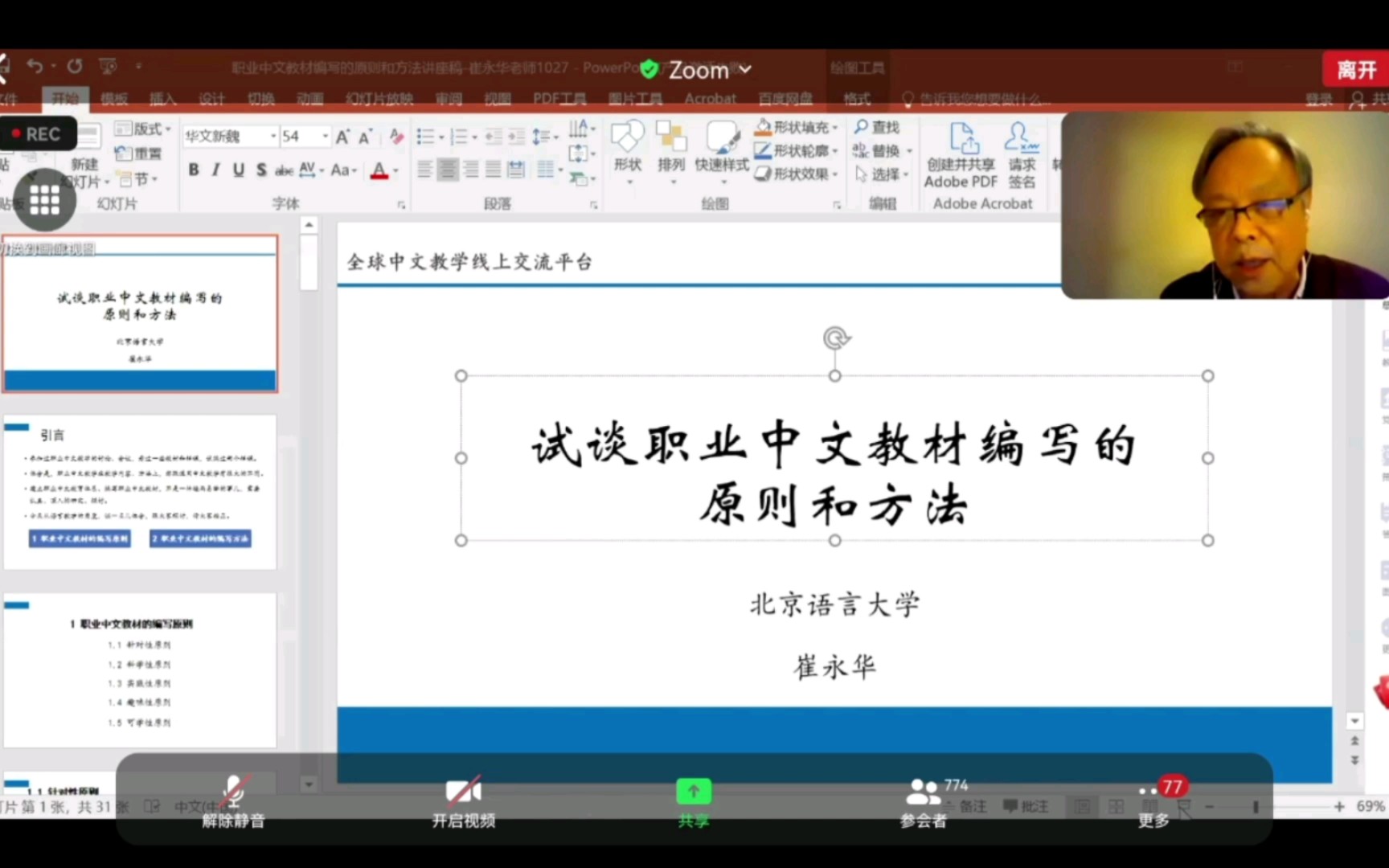The image size is (1389, 868).
Task: Open the 幻灯片放映 slideshow tab
Action: point(379,99)
